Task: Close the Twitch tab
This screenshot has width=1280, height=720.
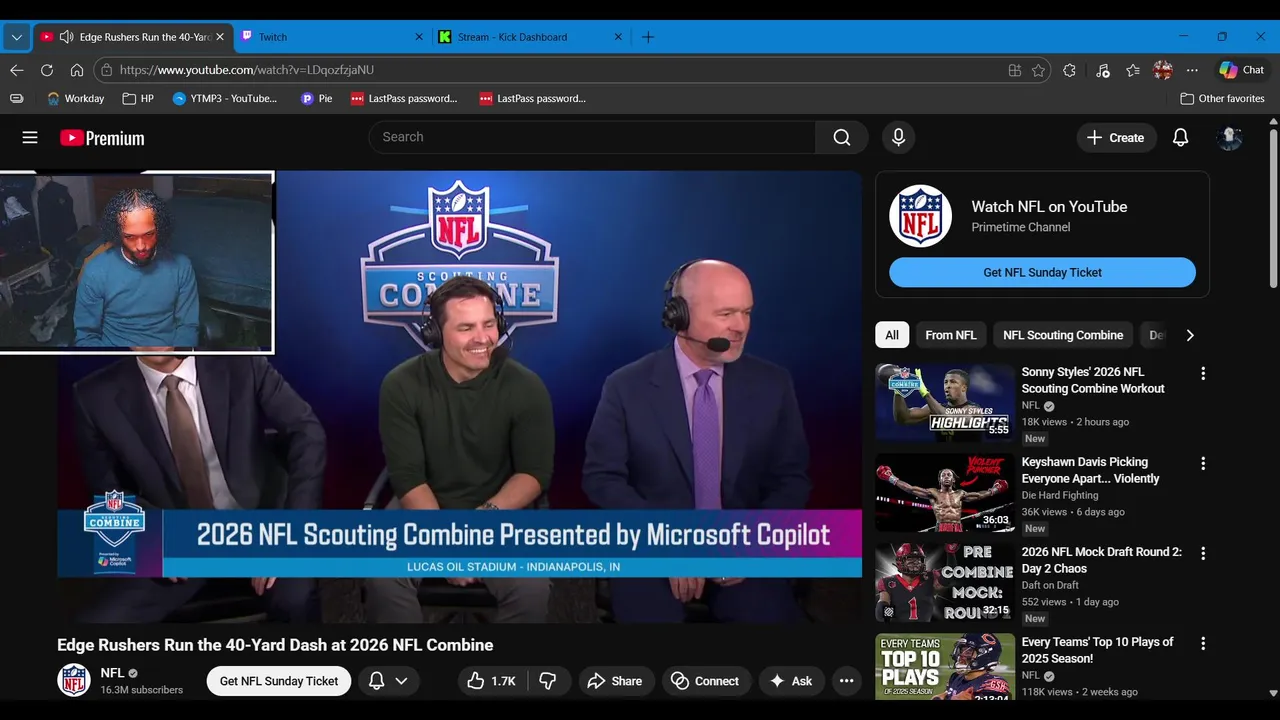Action: pos(419,37)
